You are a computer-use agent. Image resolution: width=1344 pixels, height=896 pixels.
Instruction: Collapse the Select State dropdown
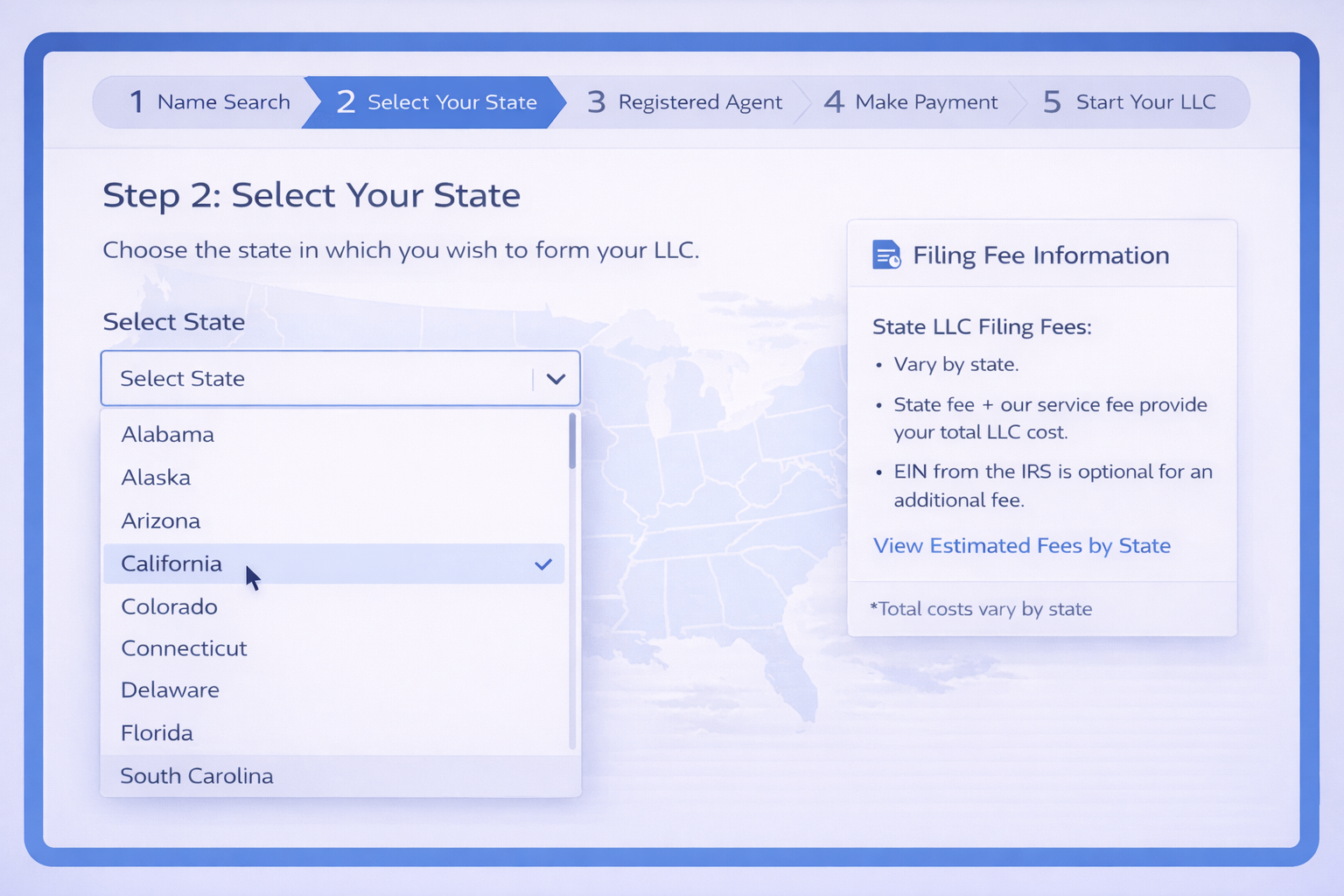340,378
